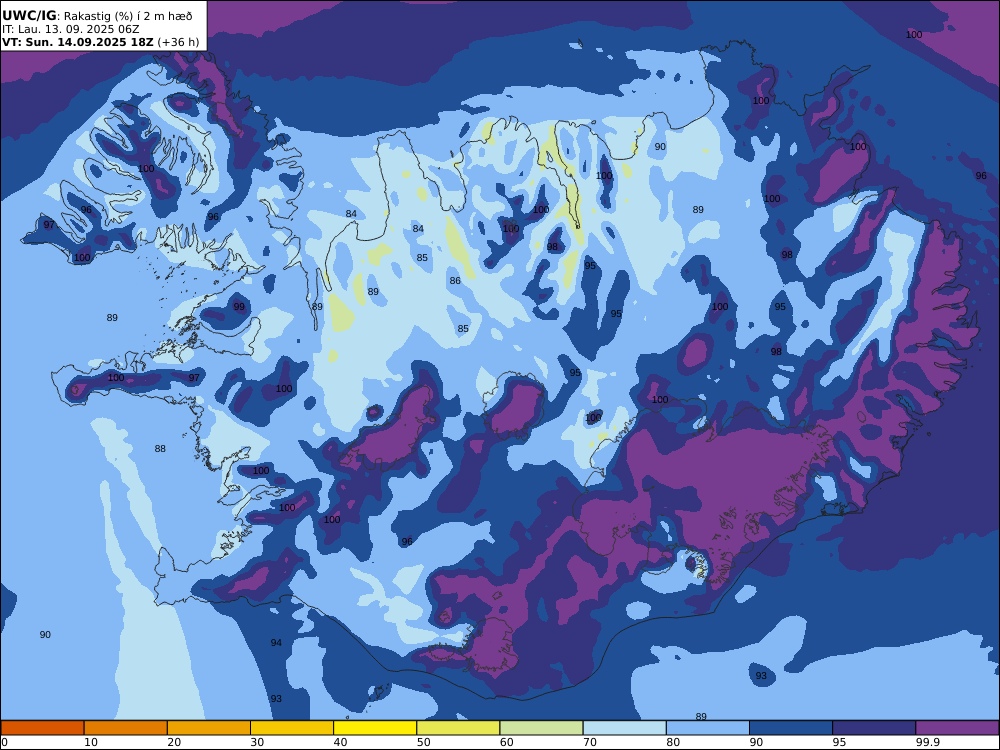Click the "10" legend scale label

91,742
